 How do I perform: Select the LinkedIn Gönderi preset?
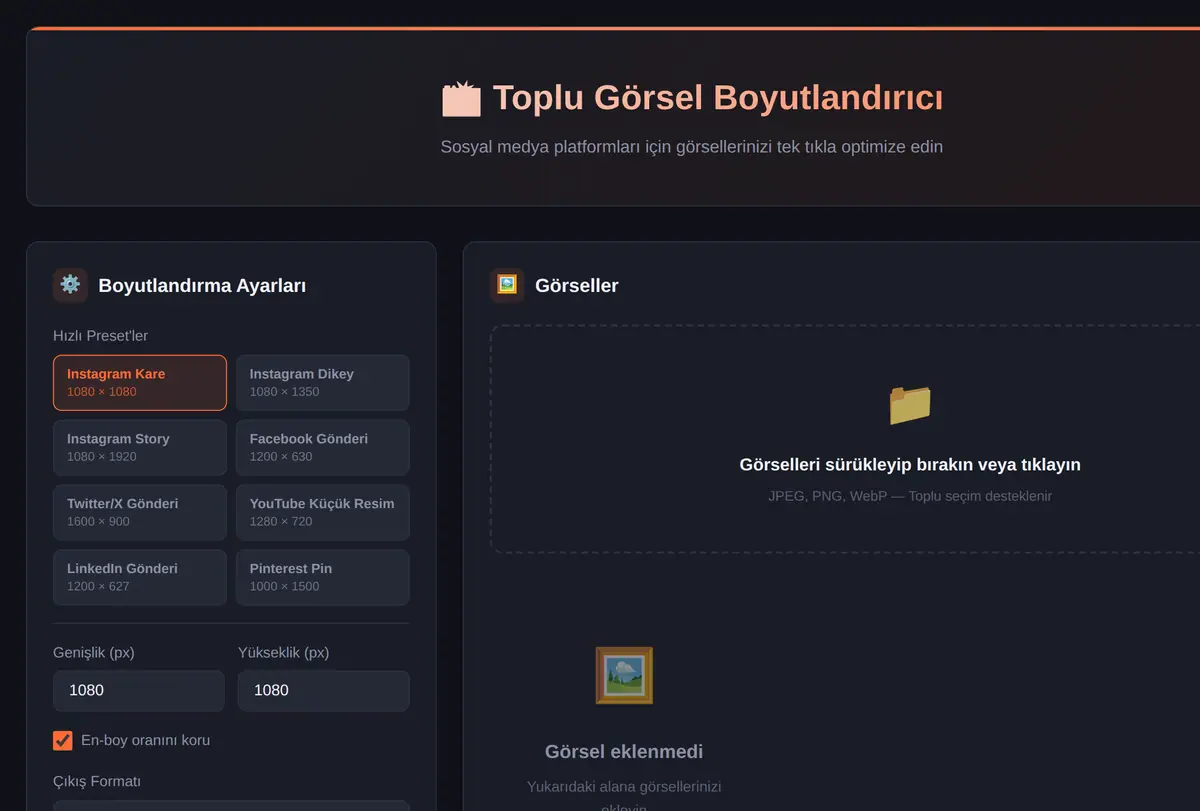(x=140, y=577)
